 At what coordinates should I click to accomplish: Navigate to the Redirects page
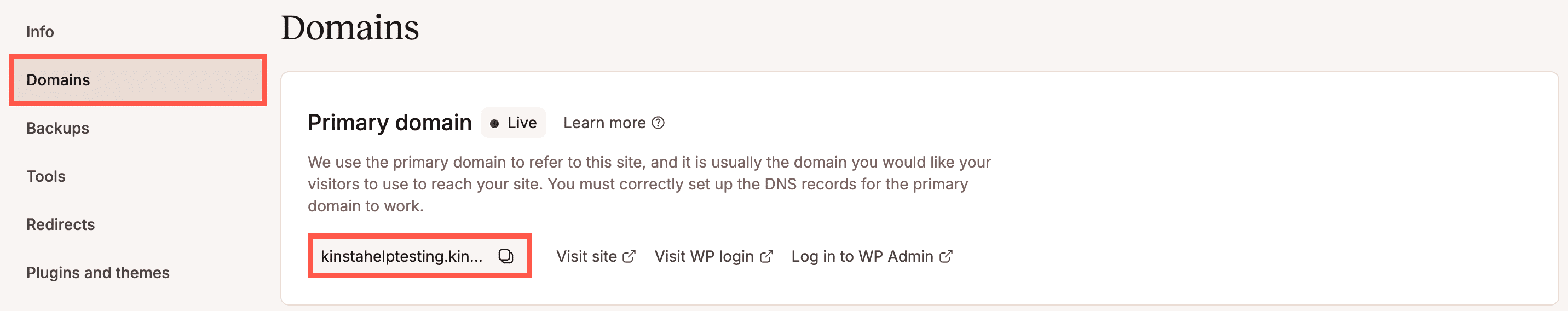[x=61, y=224]
